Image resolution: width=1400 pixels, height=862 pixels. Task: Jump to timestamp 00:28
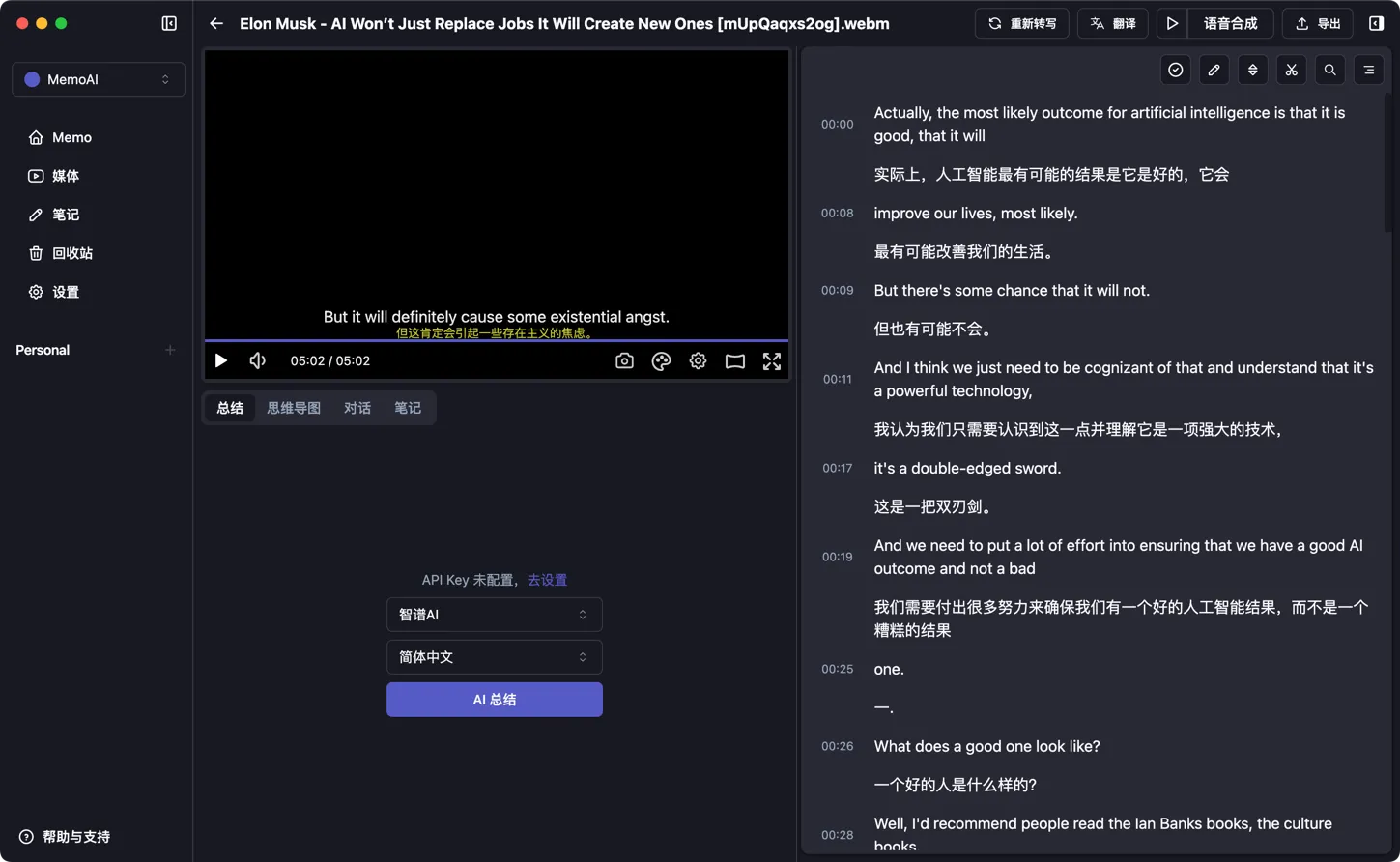click(x=838, y=836)
